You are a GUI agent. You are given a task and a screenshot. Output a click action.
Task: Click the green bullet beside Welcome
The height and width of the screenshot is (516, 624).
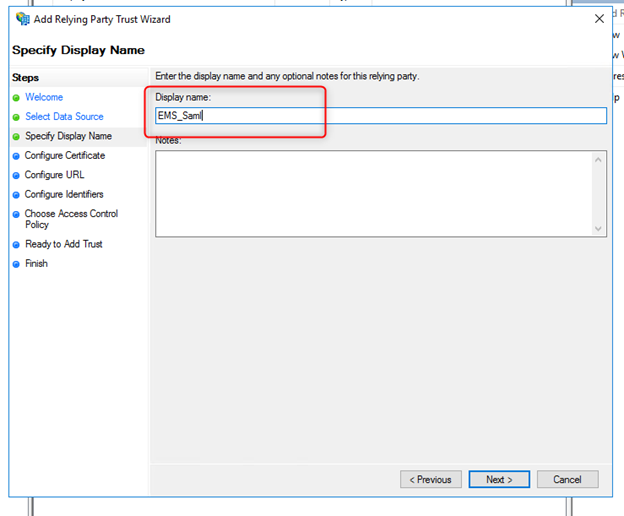pyautogui.click(x=16, y=98)
